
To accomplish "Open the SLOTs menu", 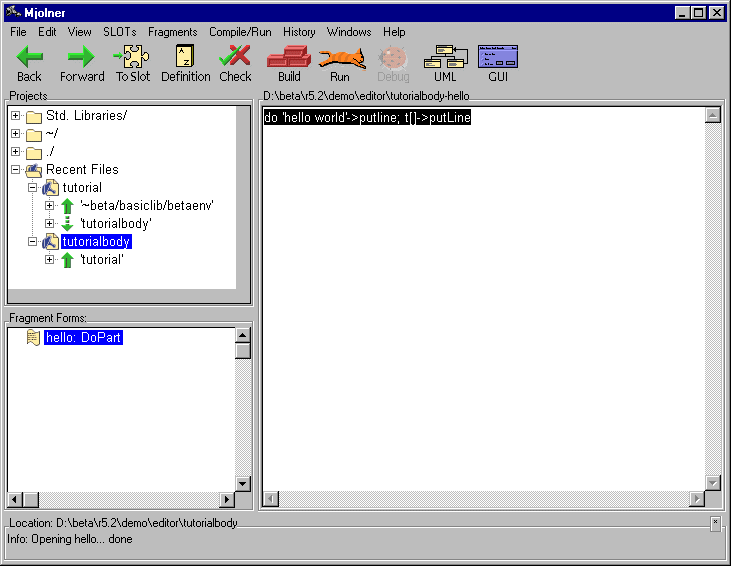I will coord(119,32).
